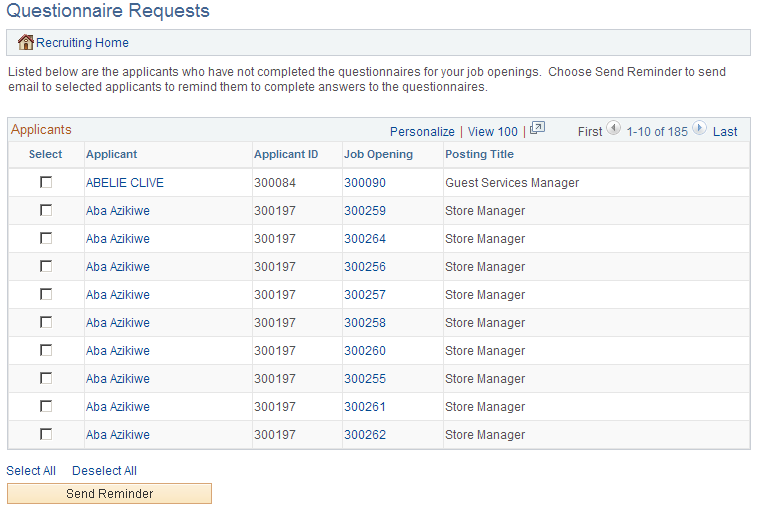Viewport: 758px width, 509px height.
Task: Go to First page of applicants
Action: pos(590,131)
